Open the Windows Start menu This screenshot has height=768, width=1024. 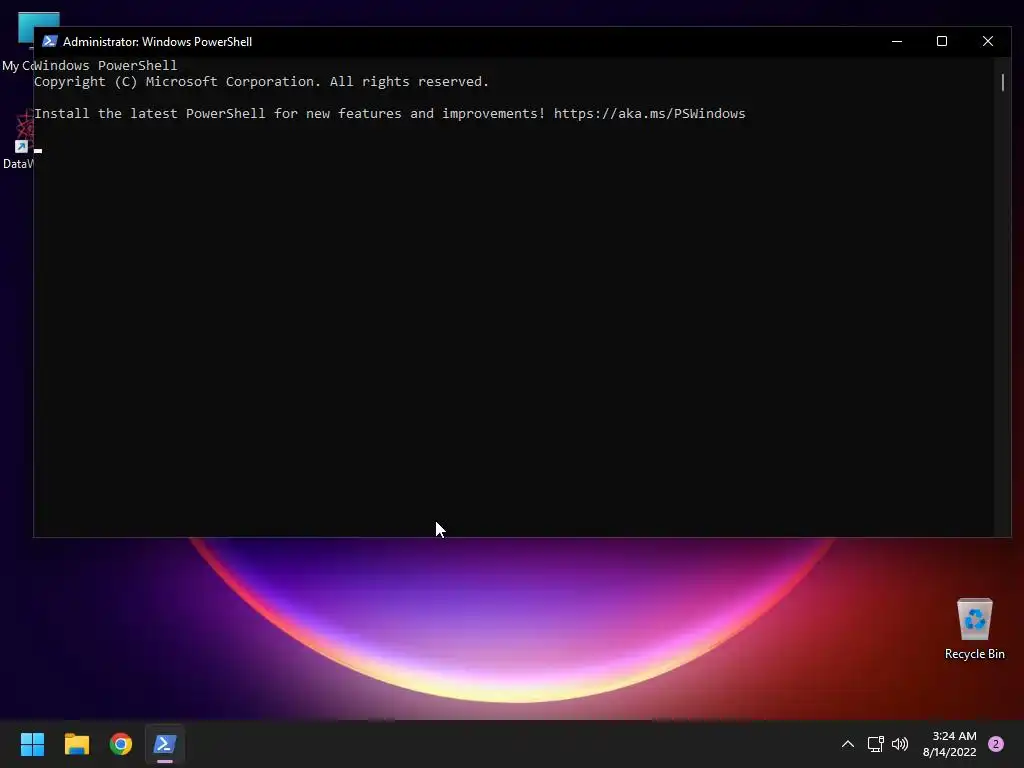(32, 744)
